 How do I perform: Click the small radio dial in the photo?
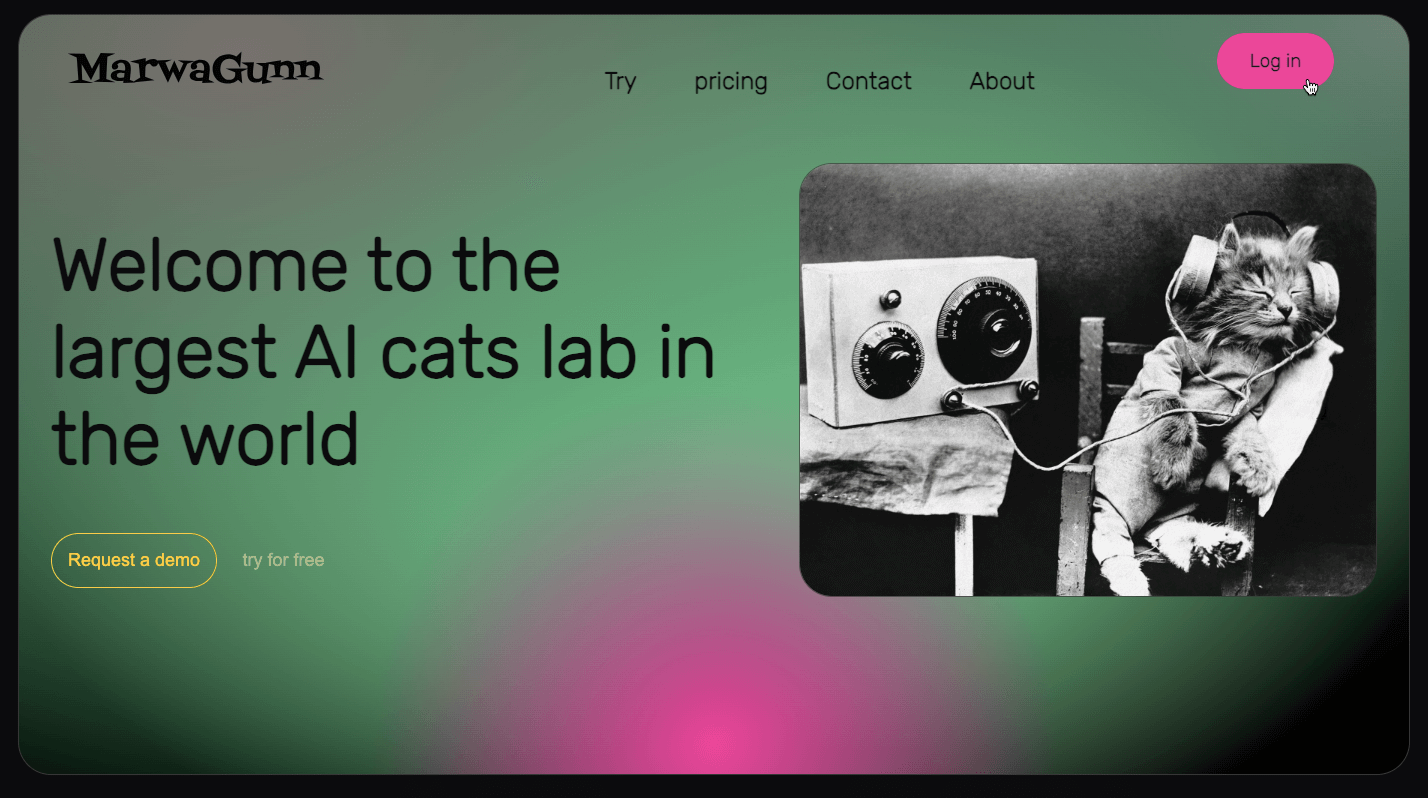pyautogui.click(x=887, y=359)
